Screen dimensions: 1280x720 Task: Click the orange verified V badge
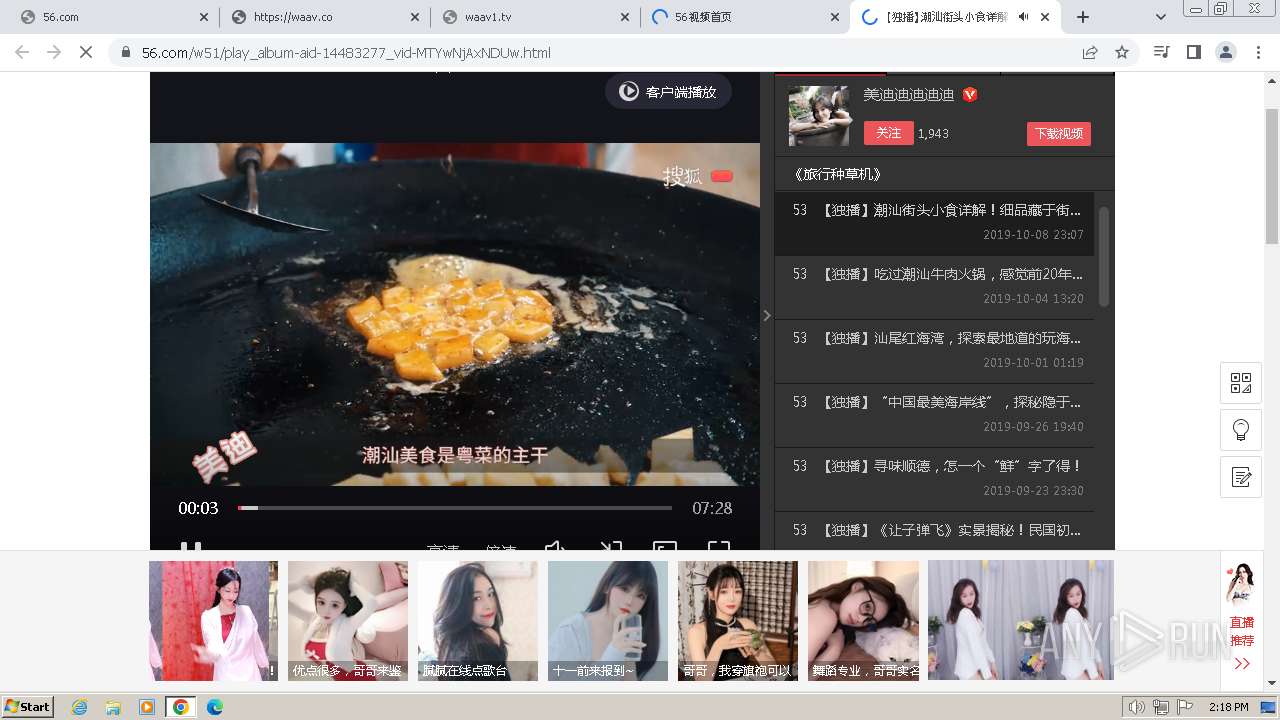click(970, 95)
